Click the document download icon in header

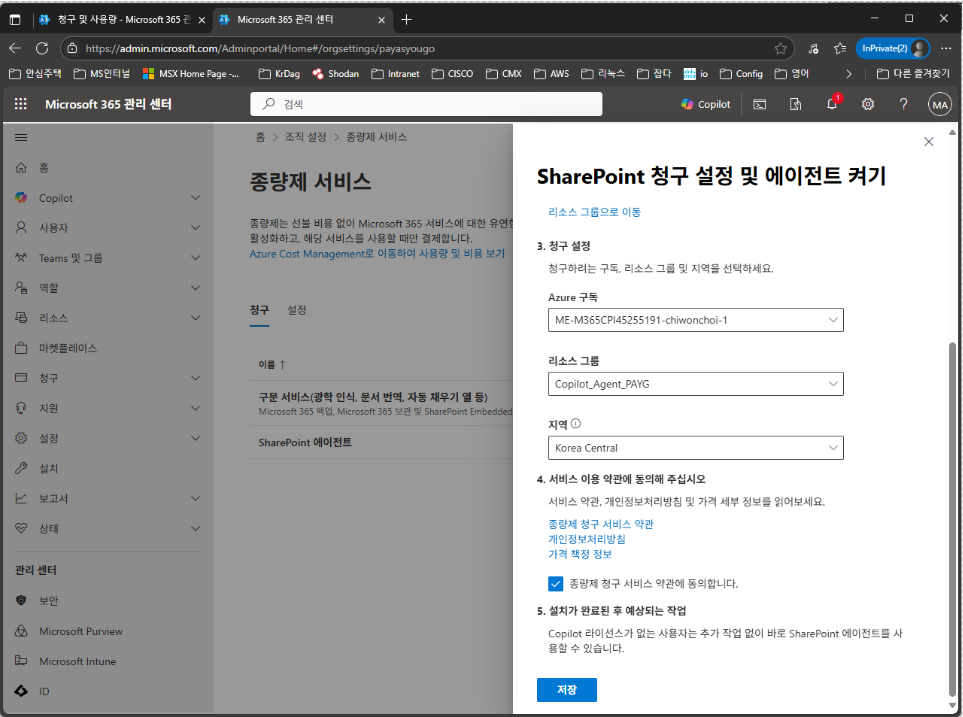point(795,104)
